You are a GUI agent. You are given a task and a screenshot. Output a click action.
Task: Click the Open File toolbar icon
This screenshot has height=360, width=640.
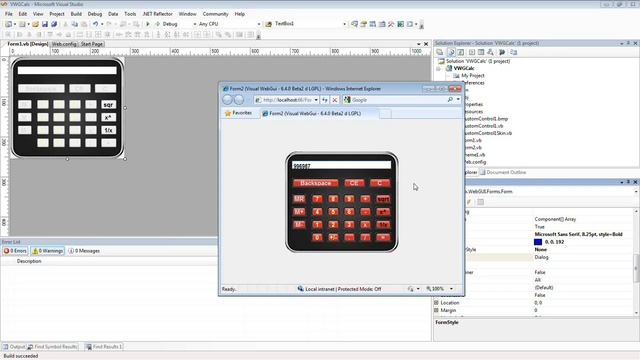point(36,24)
